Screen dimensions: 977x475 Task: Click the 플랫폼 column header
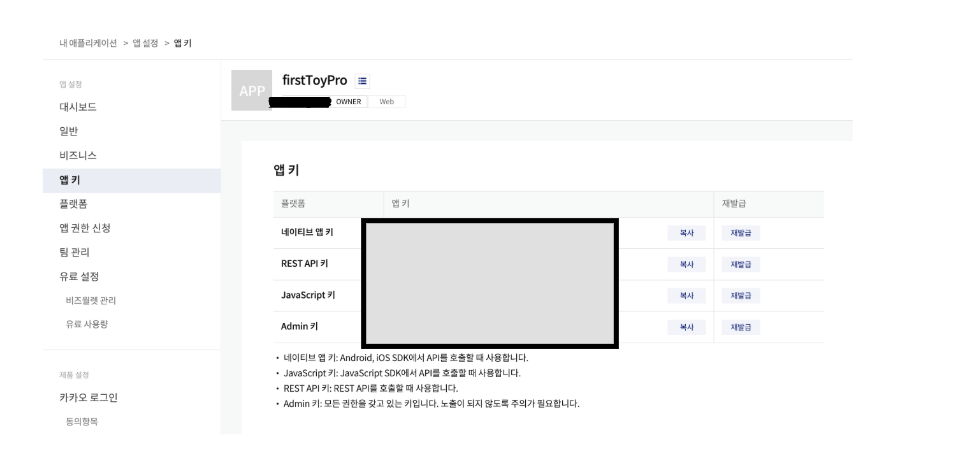293,204
